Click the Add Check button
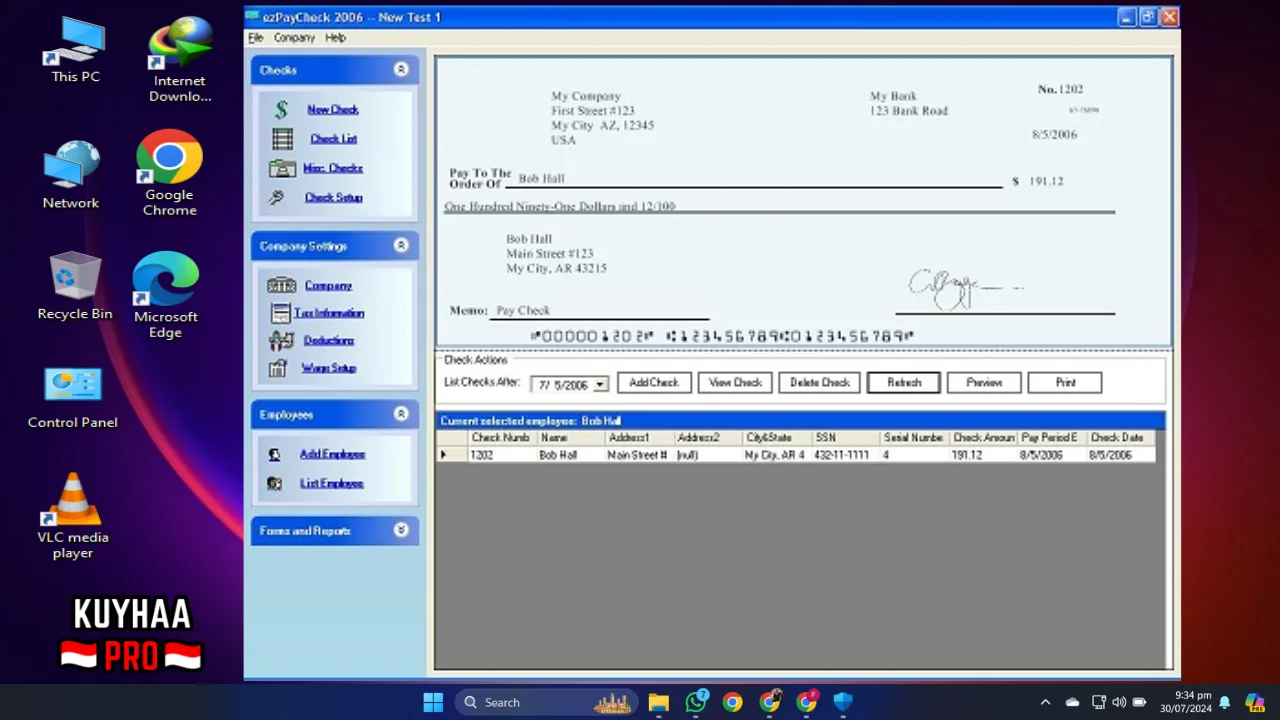The height and width of the screenshot is (720, 1280). tap(654, 383)
